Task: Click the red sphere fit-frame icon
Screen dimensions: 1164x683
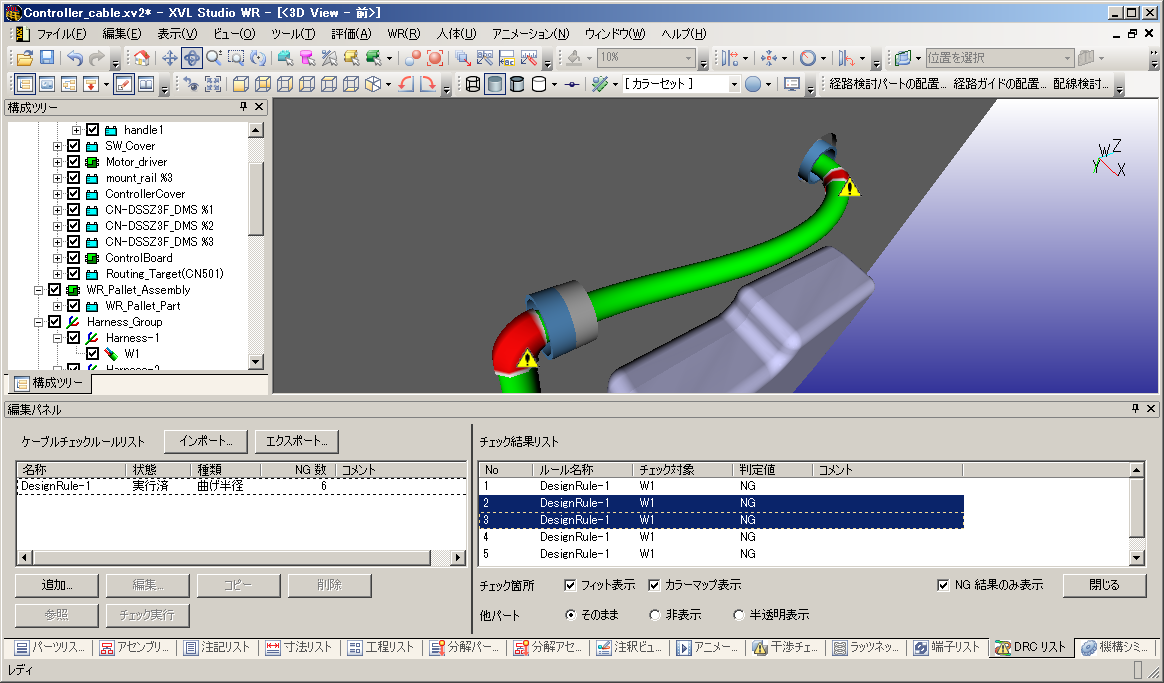Action: [x=435, y=58]
